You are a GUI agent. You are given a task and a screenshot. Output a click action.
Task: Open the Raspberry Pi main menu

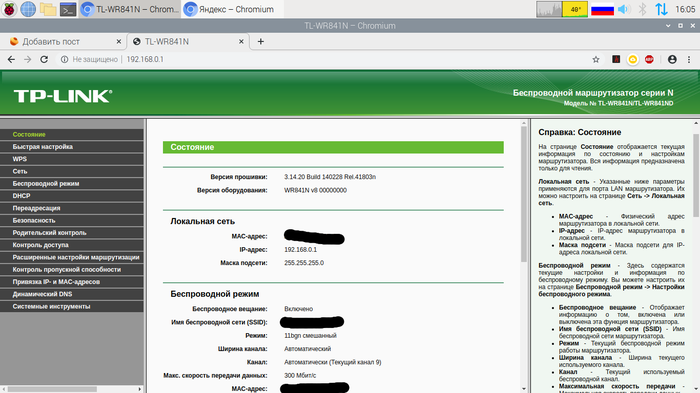point(9,9)
